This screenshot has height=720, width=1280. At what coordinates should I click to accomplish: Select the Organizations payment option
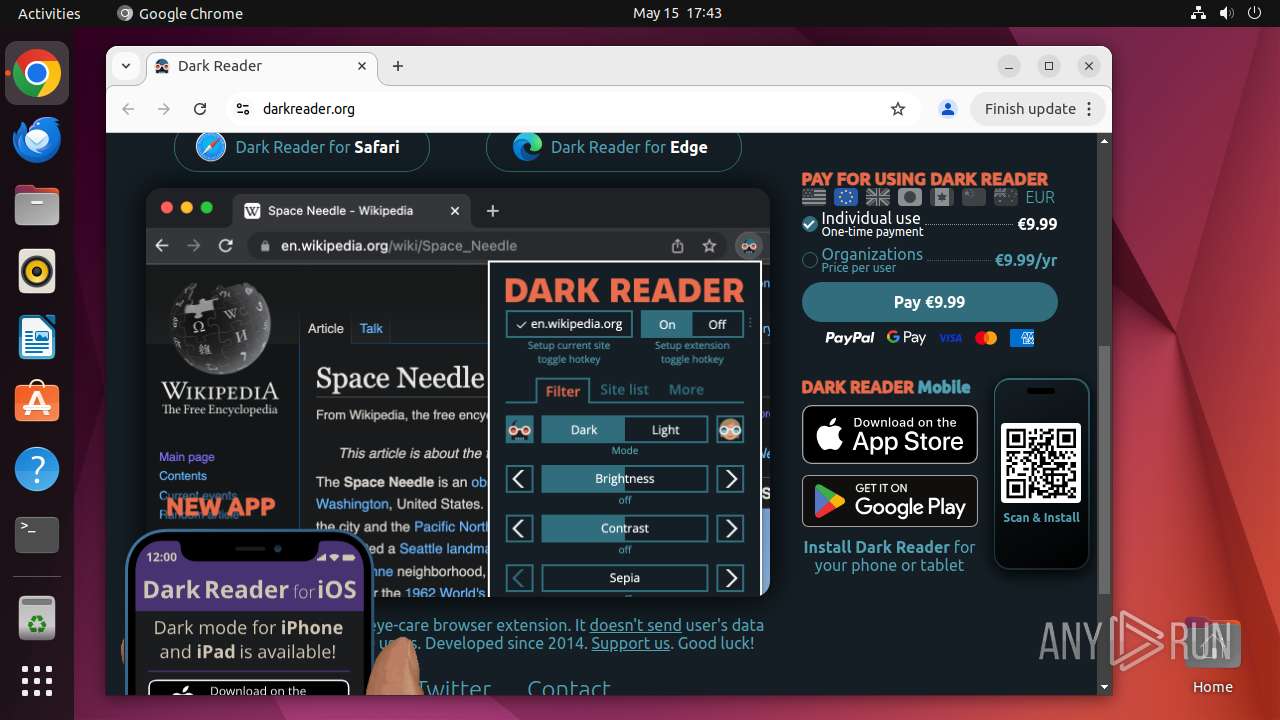coord(929,260)
